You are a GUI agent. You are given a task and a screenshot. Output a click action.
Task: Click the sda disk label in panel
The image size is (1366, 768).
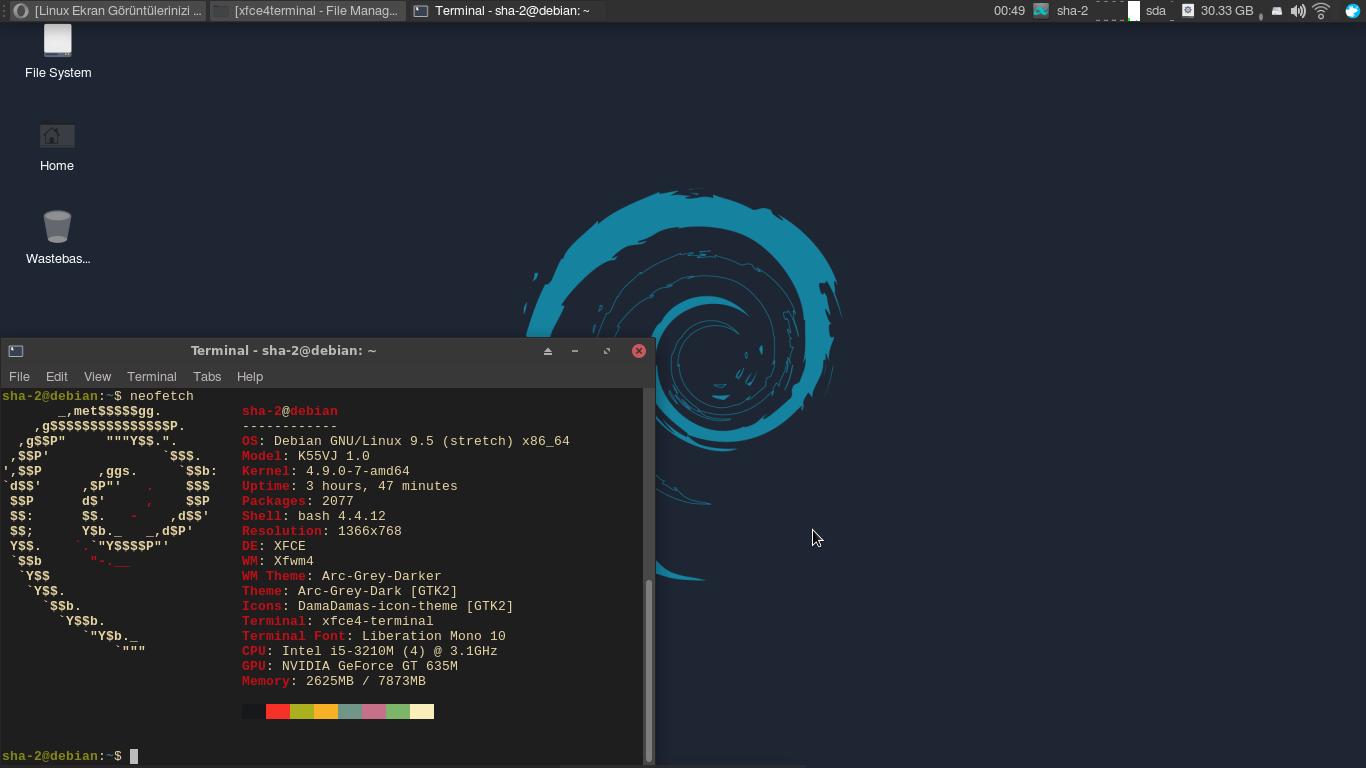tap(1156, 11)
